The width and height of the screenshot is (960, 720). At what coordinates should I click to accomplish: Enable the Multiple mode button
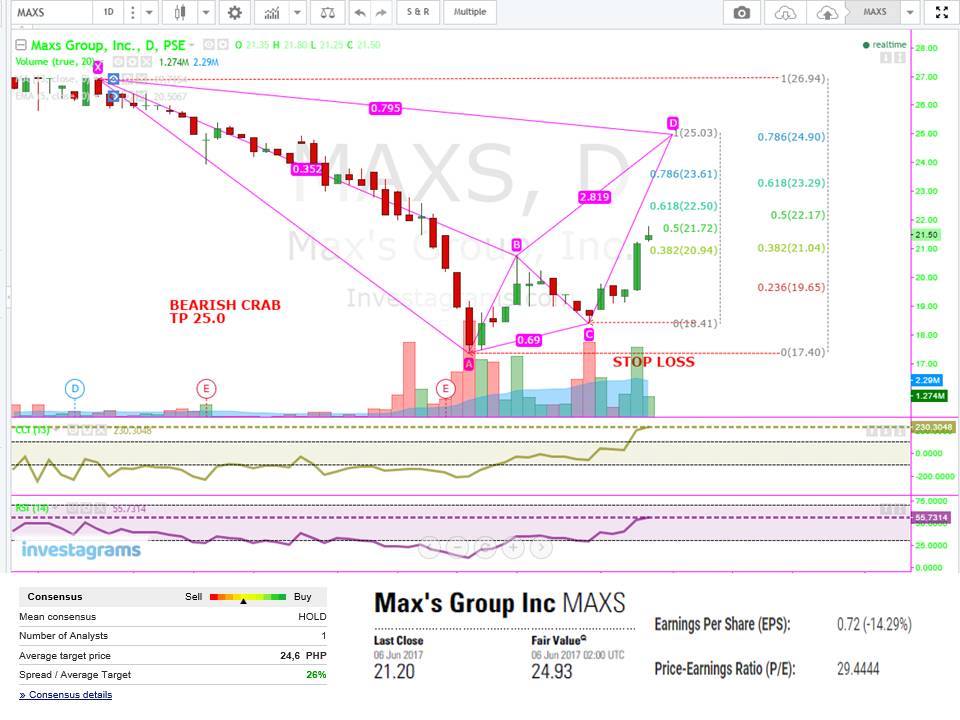tap(469, 12)
